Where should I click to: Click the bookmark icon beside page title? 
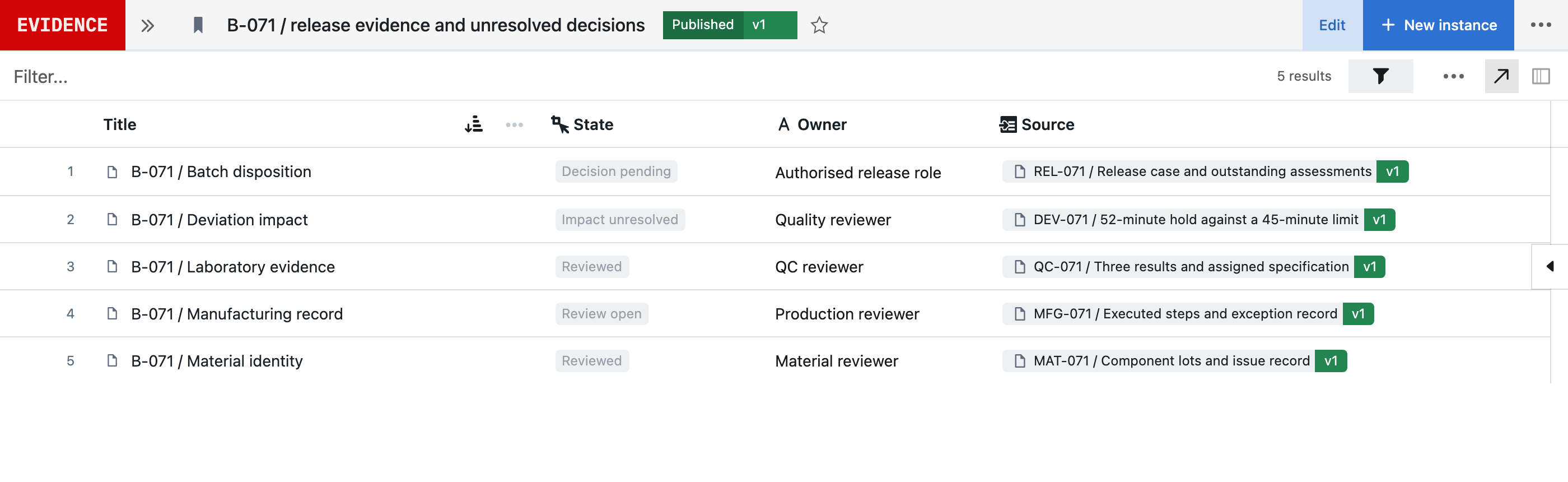pyautogui.click(x=198, y=25)
